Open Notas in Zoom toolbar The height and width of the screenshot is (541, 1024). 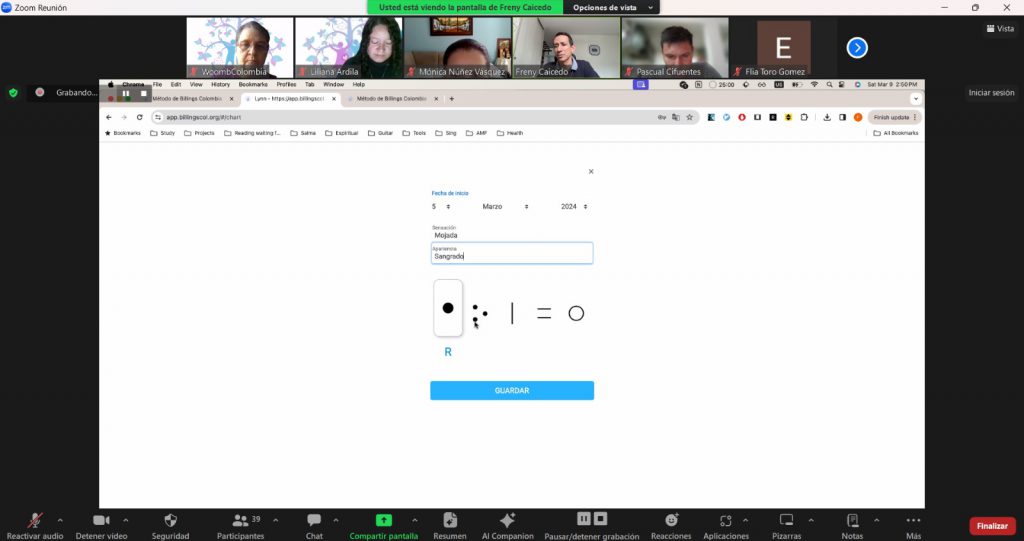tap(852, 527)
